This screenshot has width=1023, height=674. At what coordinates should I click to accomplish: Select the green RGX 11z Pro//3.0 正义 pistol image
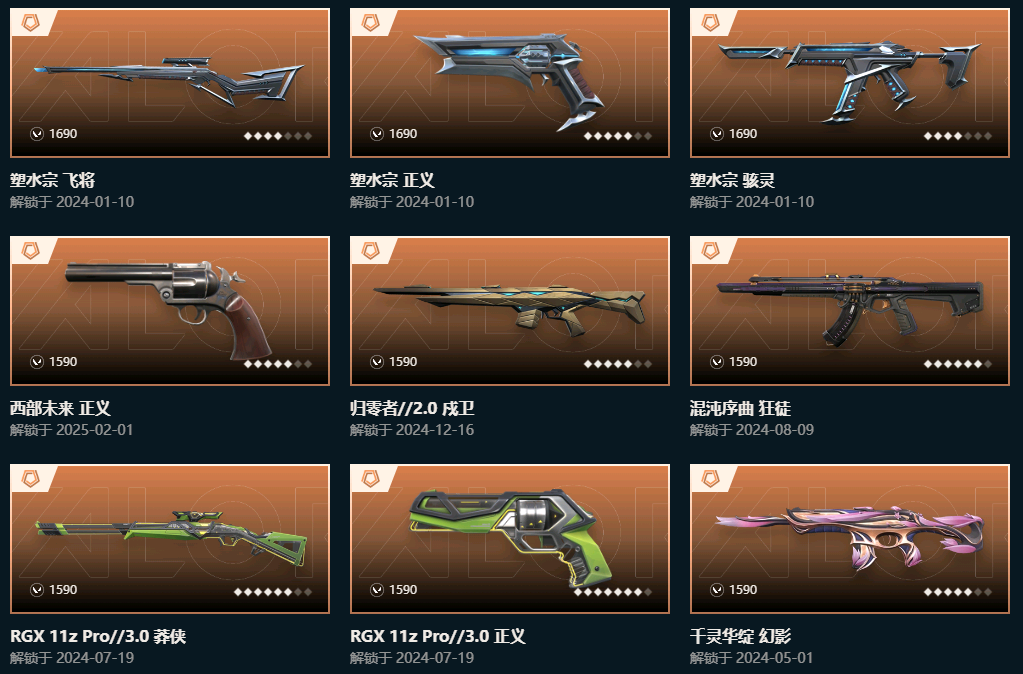coord(510,535)
